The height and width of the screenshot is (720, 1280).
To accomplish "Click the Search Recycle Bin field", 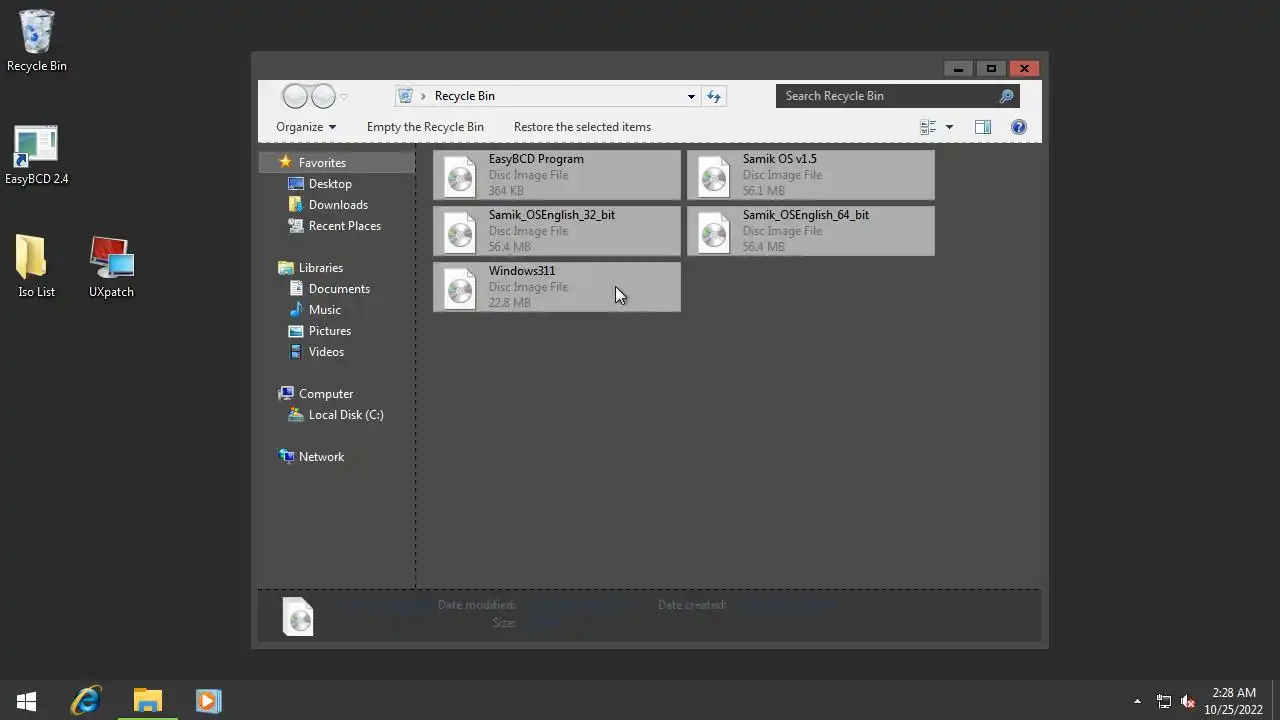I will coord(887,96).
